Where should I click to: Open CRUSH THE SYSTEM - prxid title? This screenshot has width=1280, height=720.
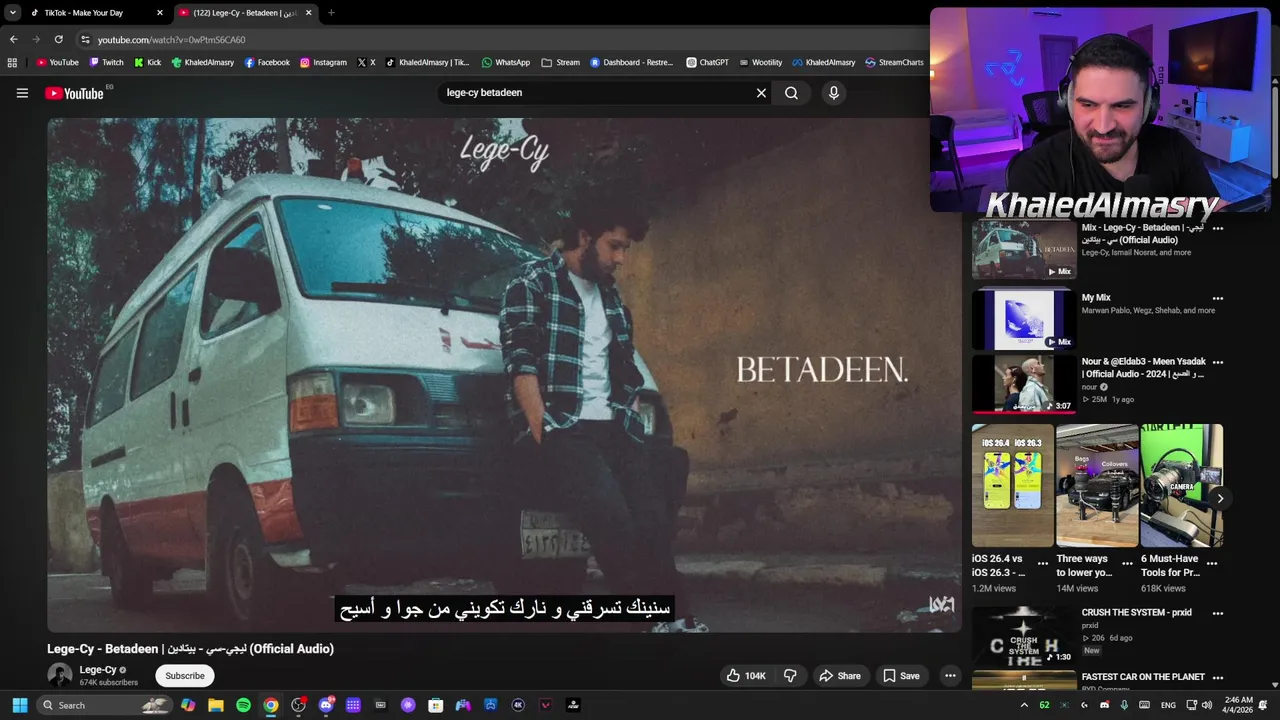point(1136,613)
